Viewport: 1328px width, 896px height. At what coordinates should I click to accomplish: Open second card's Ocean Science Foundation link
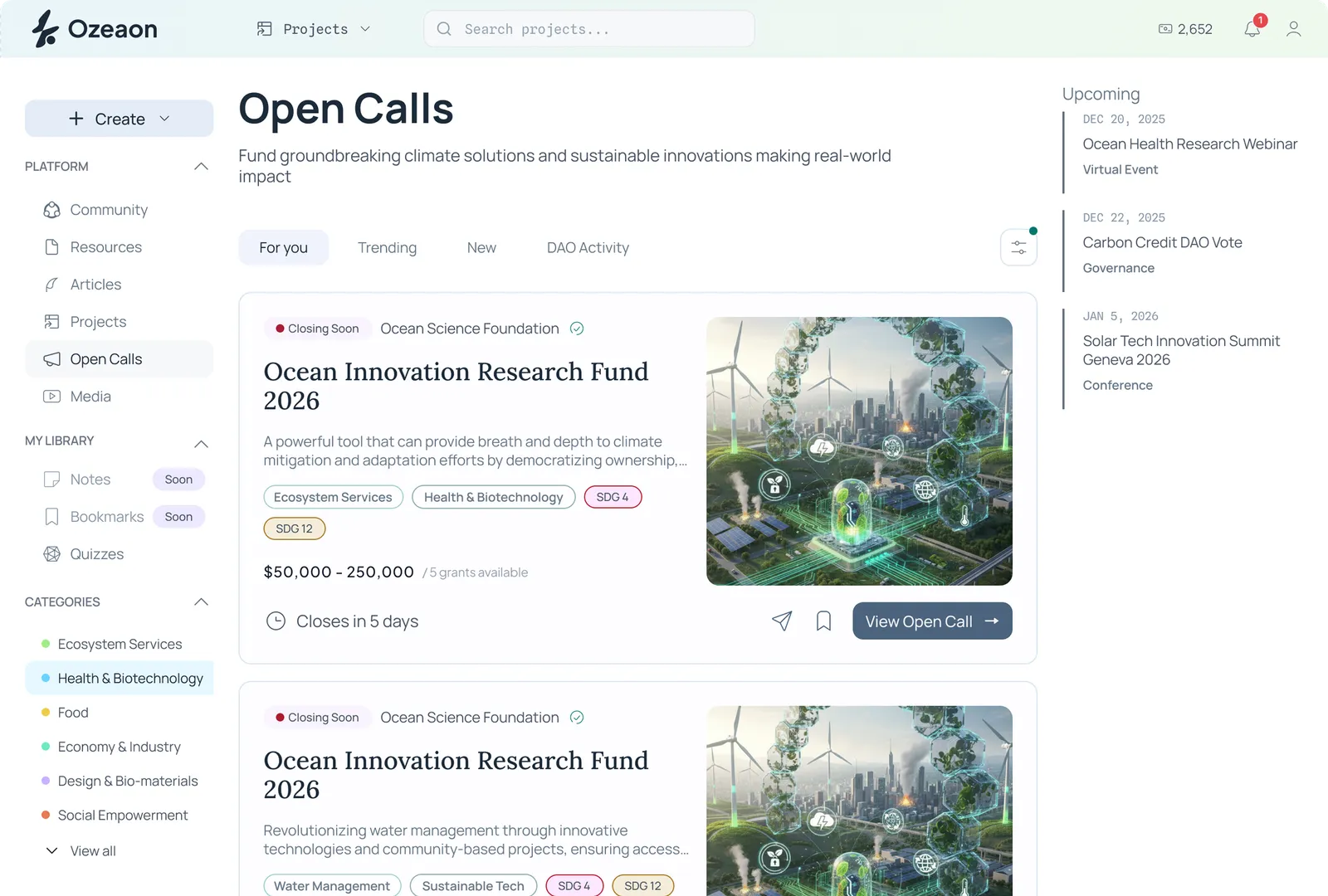tap(470, 718)
